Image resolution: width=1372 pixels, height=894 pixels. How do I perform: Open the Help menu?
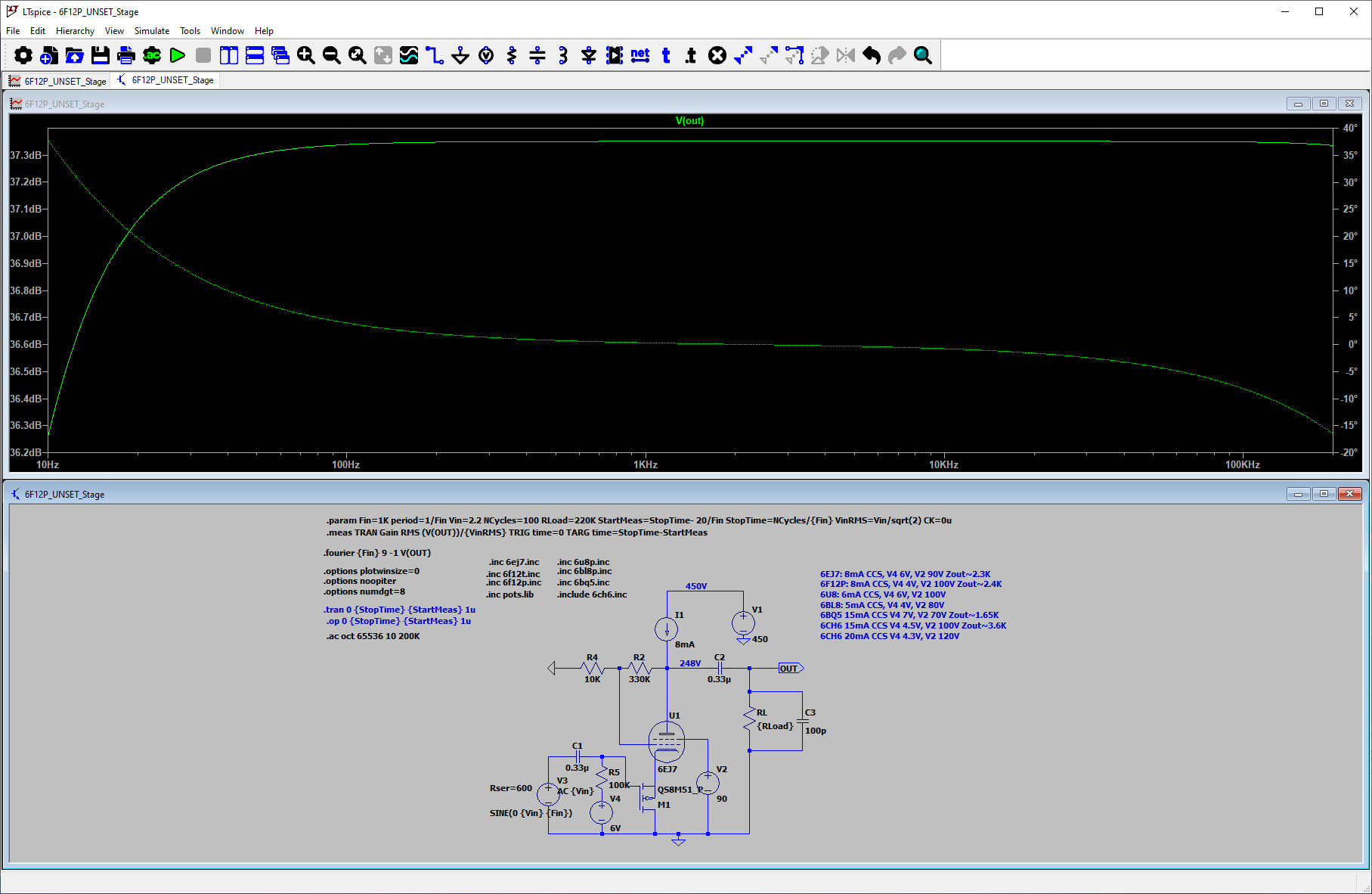click(264, 31)
